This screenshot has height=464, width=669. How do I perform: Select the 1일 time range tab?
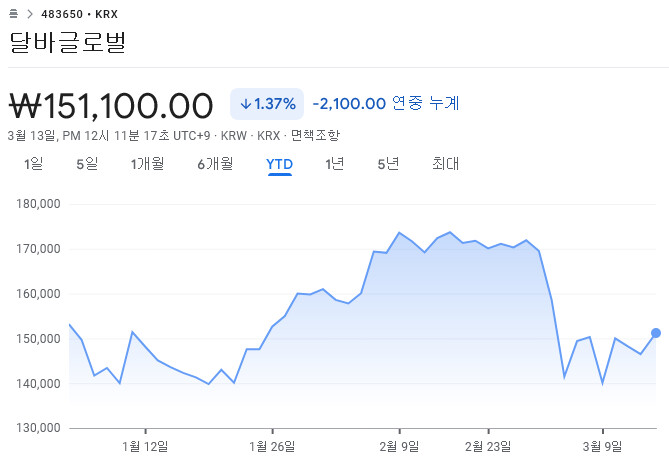point(34,164)
